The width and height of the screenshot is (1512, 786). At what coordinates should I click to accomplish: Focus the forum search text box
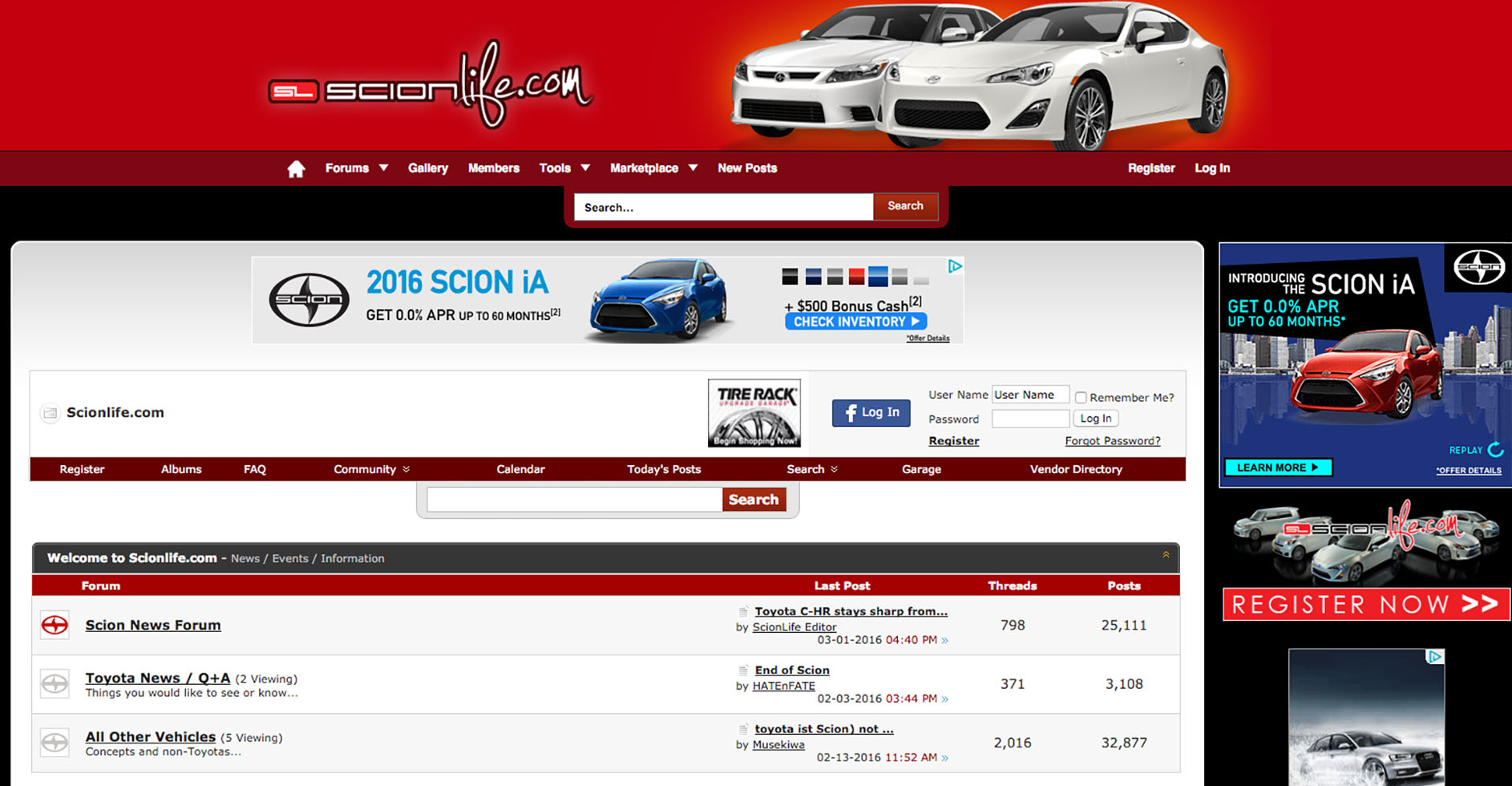pyautogui.click(x=575, y=500)
